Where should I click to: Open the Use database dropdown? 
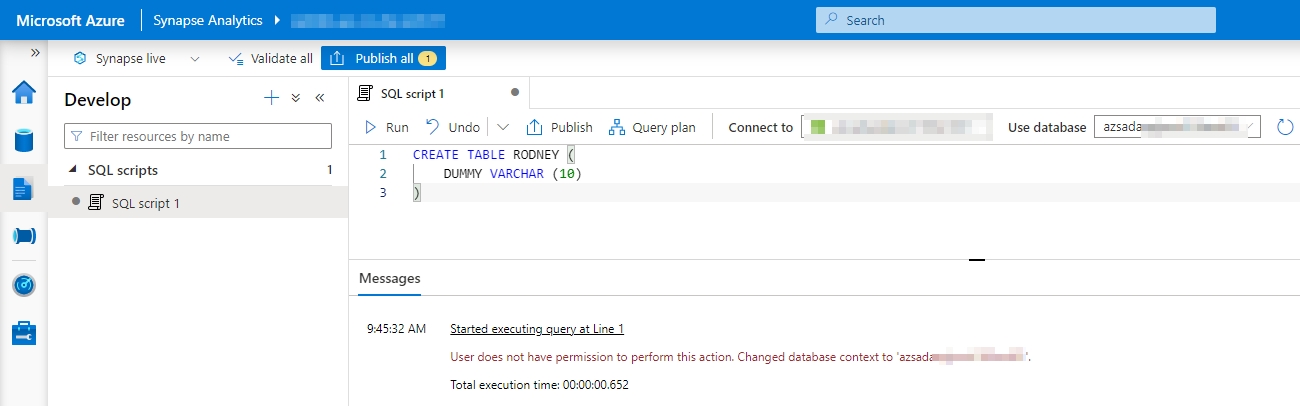click(x=1178, y=127)
